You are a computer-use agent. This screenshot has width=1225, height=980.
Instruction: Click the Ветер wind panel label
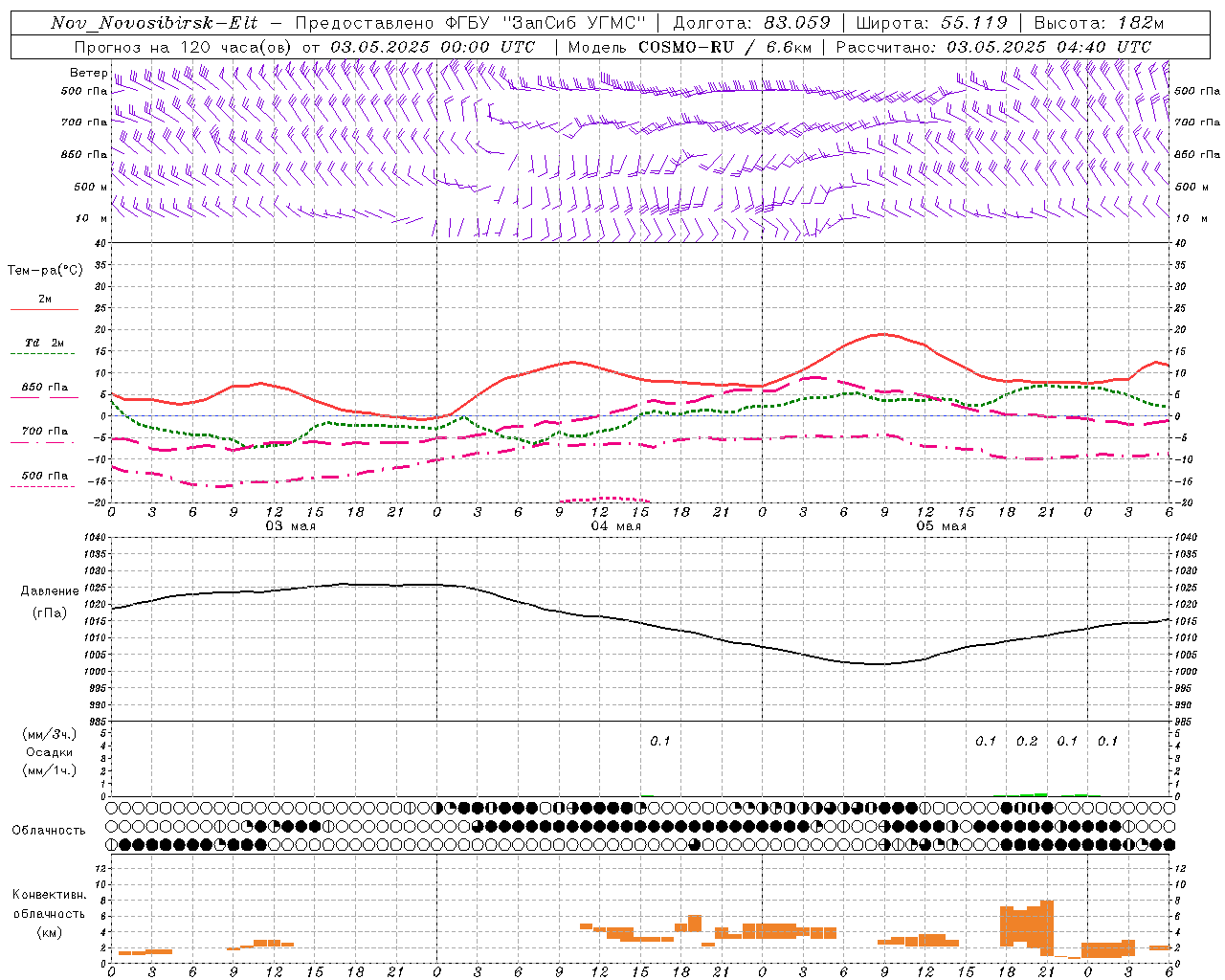coord(88,73)
